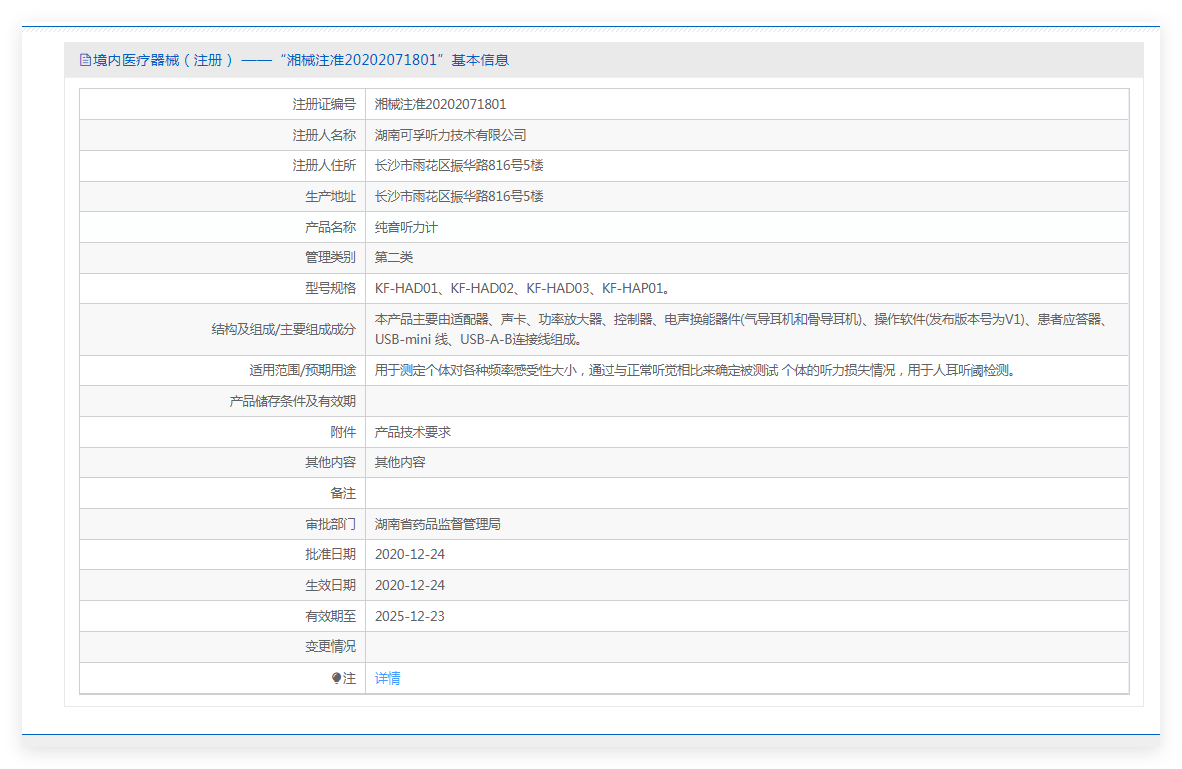Click approval department 湖南省药品监督管理局
This screenshot has height=769, width=1182.
point(437,524)
